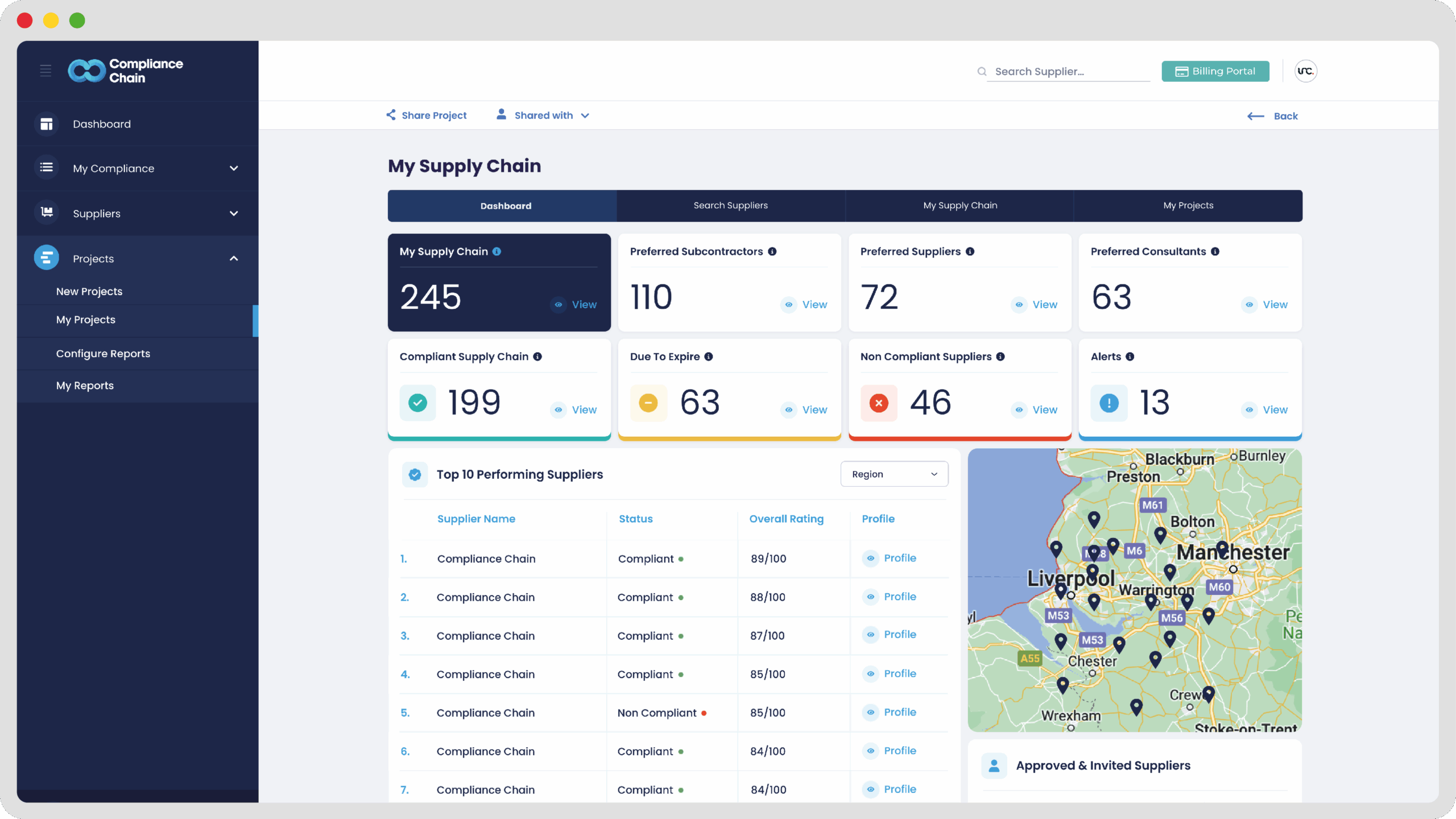The width and height of the screenshot is (1456, 819).
Task: Click the Dashboard sidebar icon
Action: coord(47,124)
